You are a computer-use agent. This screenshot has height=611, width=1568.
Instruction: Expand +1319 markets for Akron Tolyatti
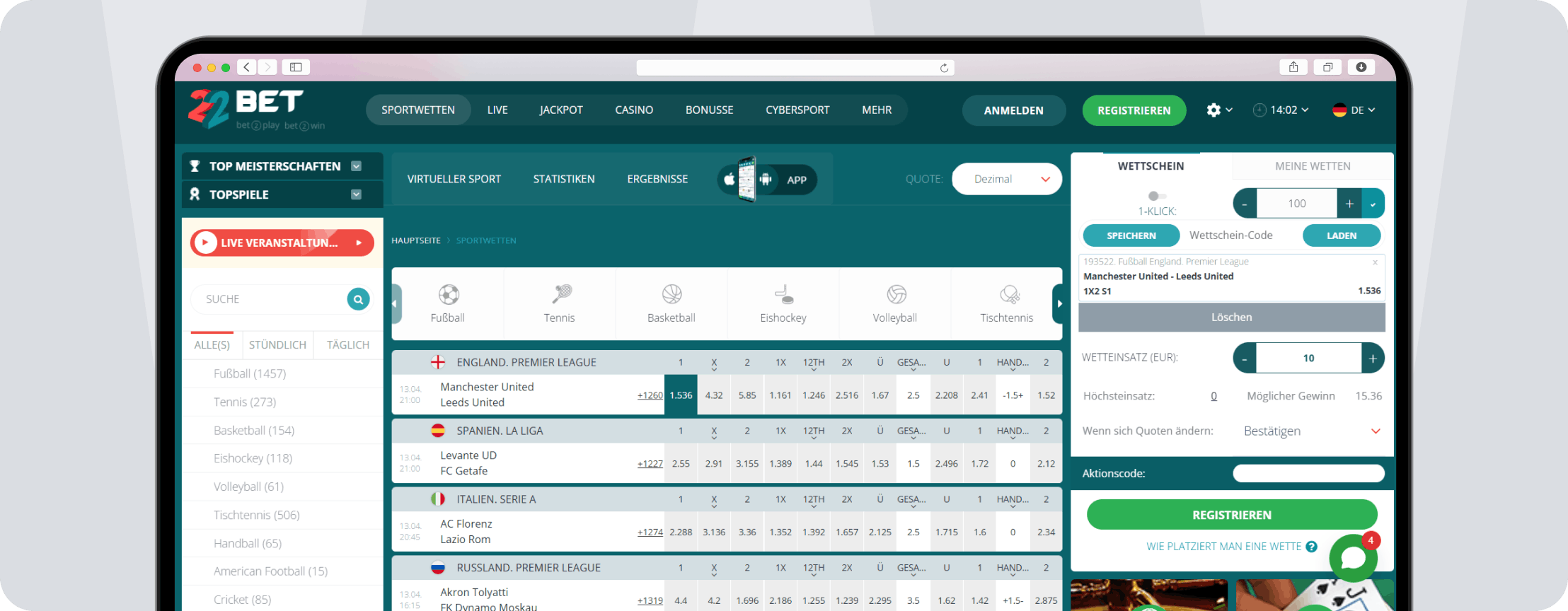tap(650, 600)
